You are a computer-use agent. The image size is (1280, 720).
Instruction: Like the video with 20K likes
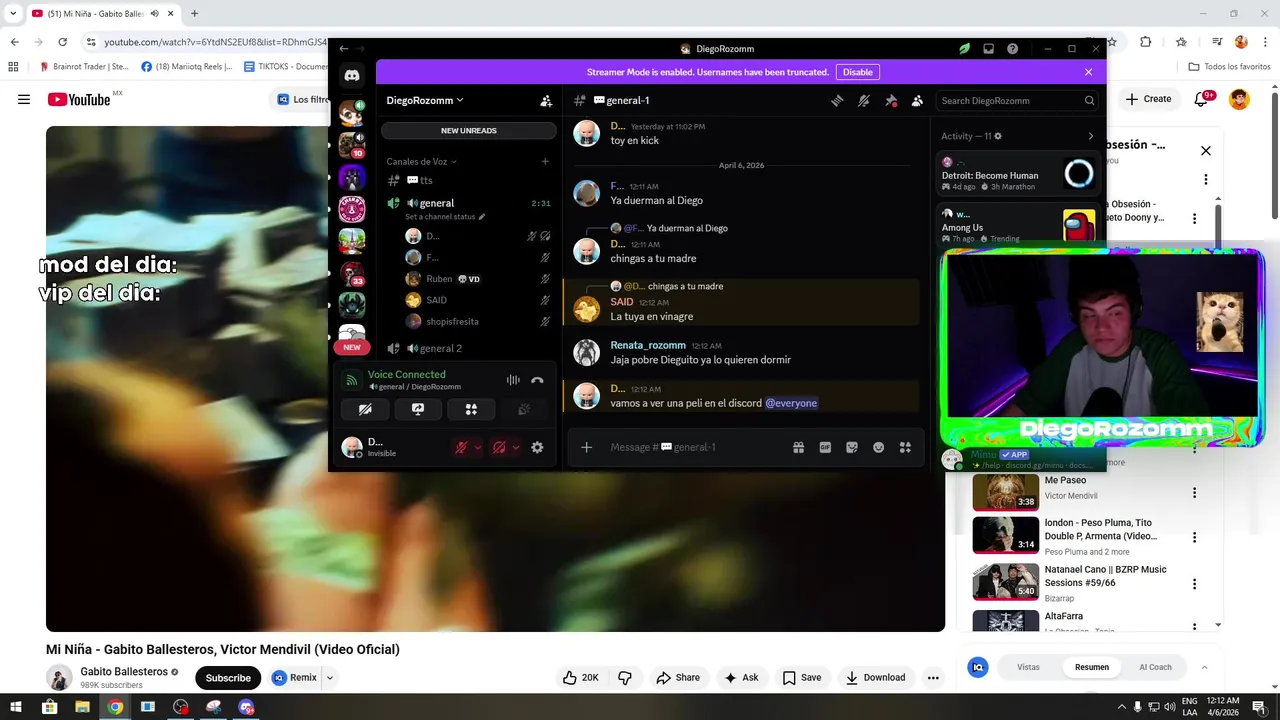coord(581,678)
